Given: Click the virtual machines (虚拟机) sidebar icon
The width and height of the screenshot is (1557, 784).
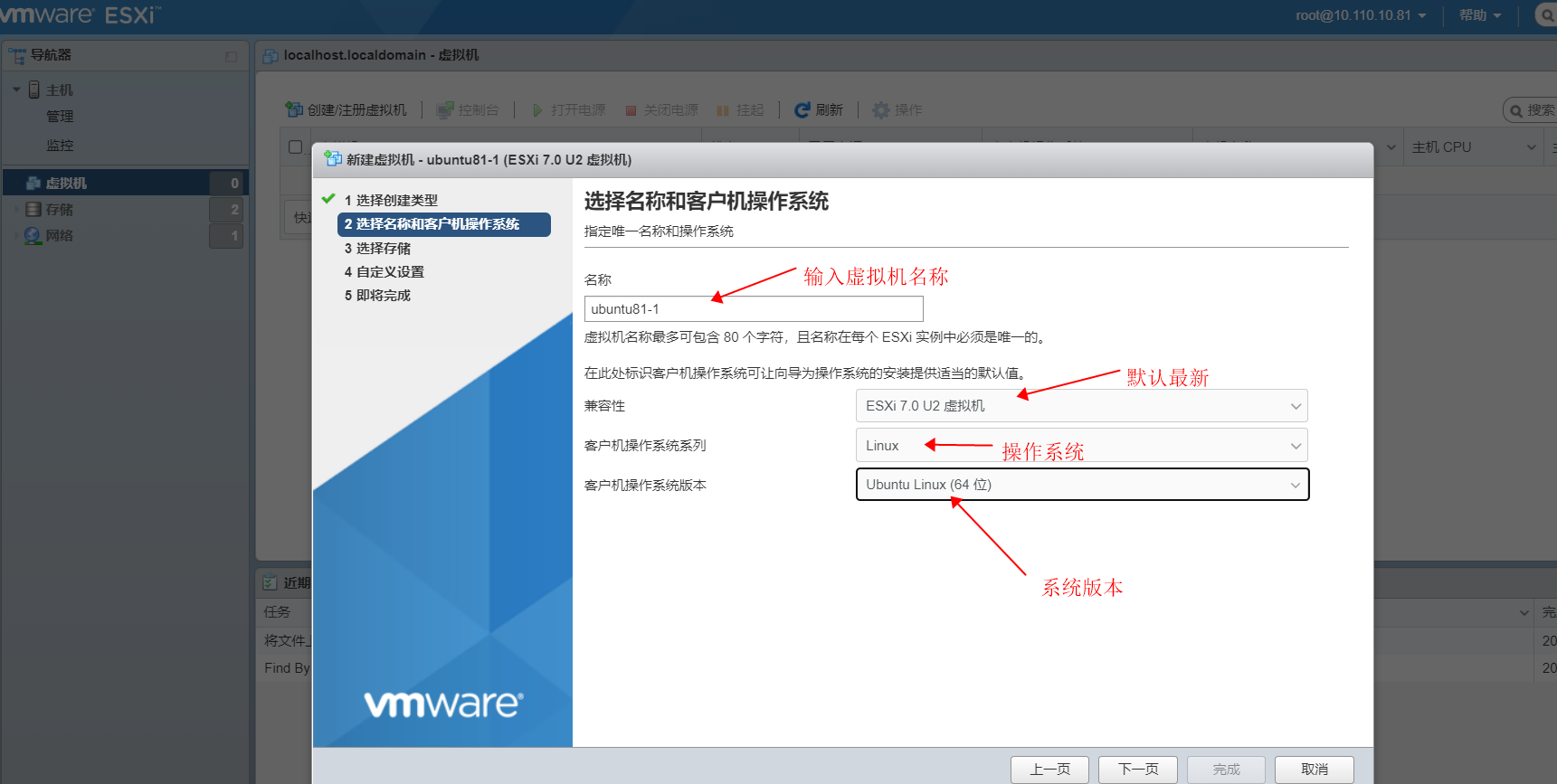Looking at the screenshot, I should coord(33,183).
